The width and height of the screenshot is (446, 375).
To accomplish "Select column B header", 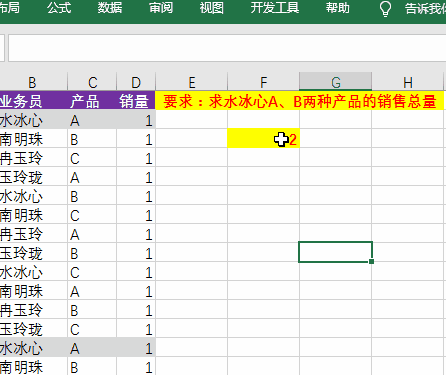I will coord(33,82).
